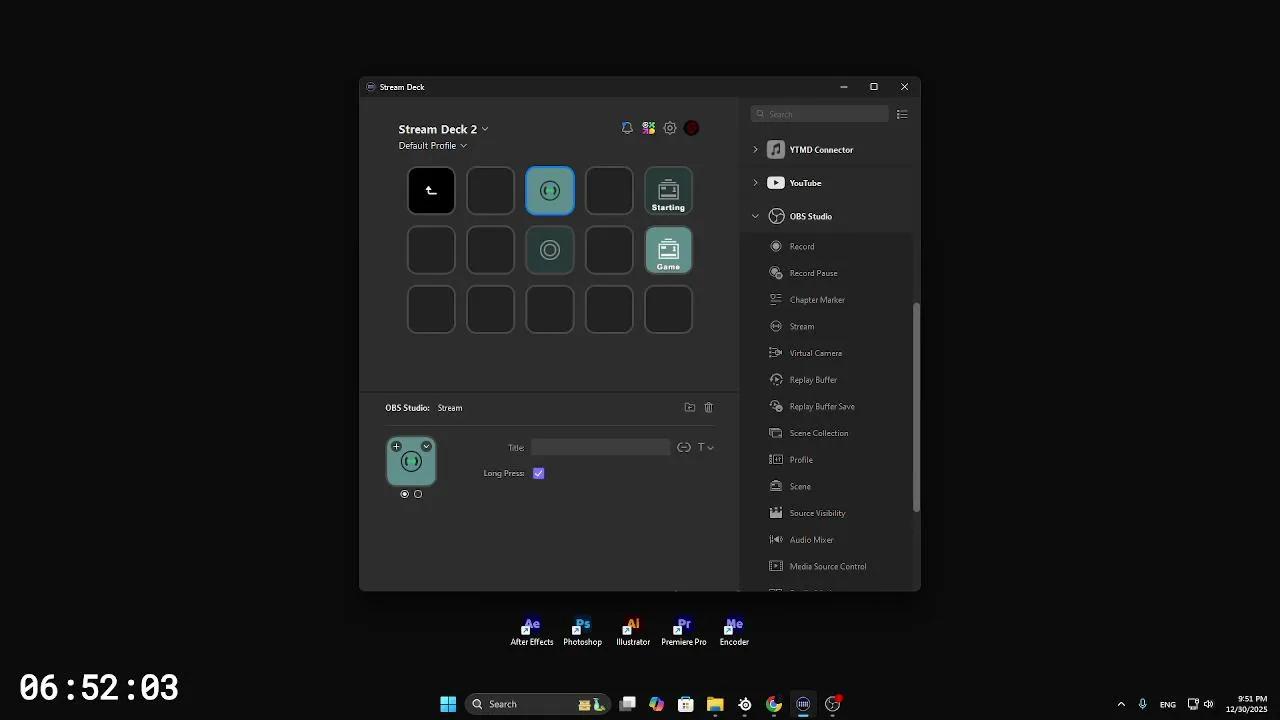Open Photoshop desktop shortcut
Screen dimensions: 1280x720
[x=583, y=632]
